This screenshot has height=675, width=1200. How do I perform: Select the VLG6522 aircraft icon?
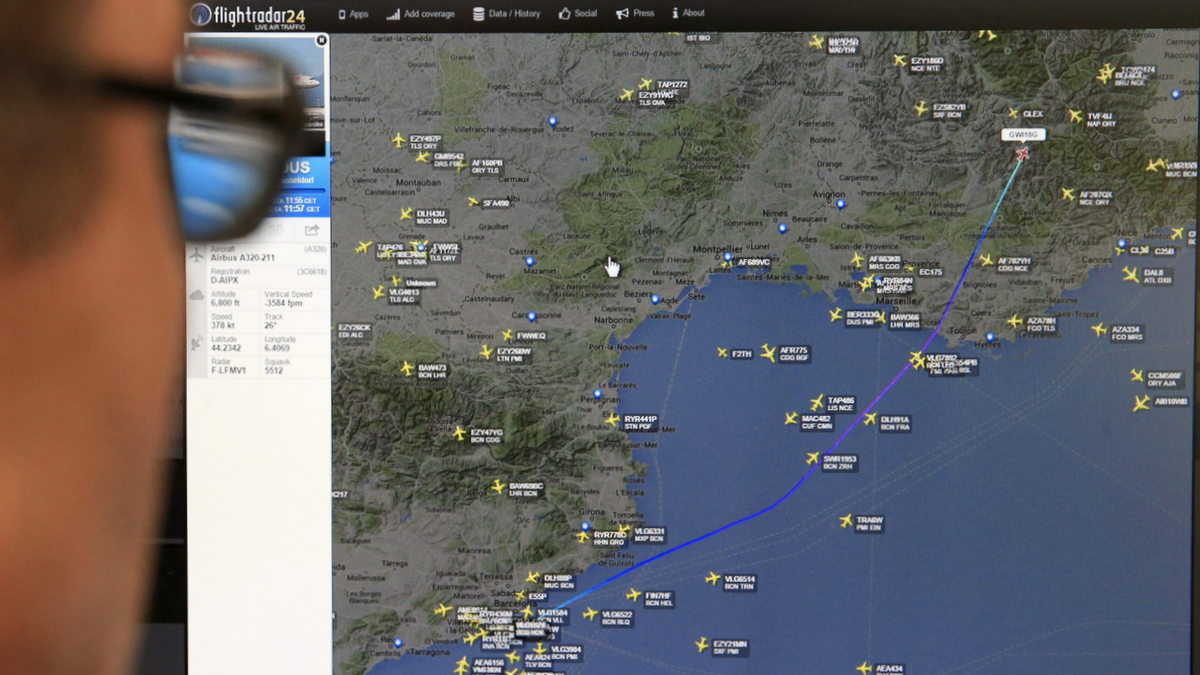point(590,614)
